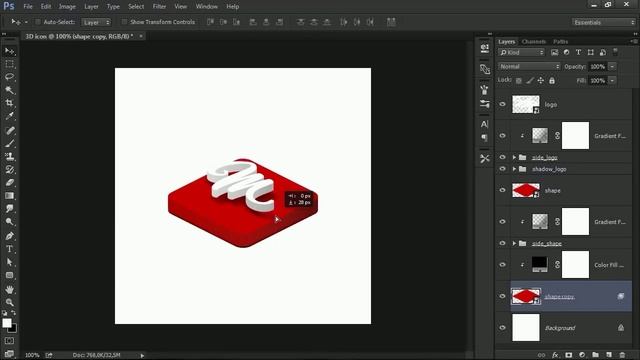
Task: Select the Lasso tool
Action: click(x=9, y=77)
